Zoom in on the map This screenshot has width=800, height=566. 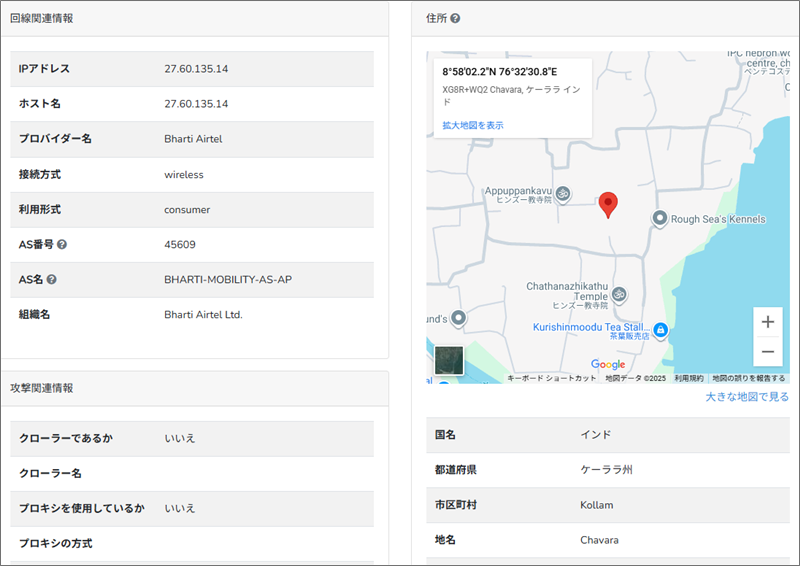[767, 322]
